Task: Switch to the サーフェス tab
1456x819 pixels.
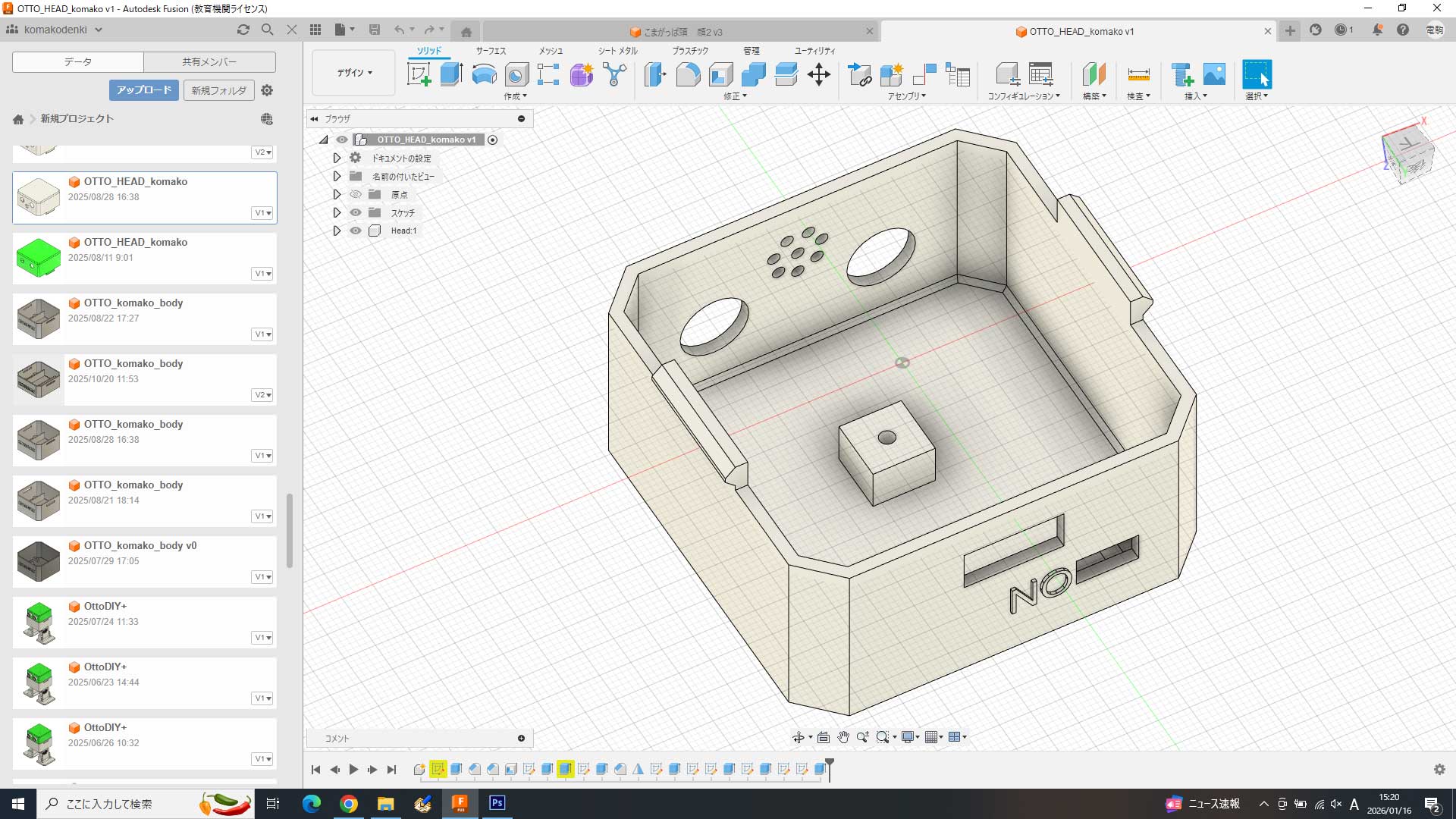Action: [x=491, y=51]
